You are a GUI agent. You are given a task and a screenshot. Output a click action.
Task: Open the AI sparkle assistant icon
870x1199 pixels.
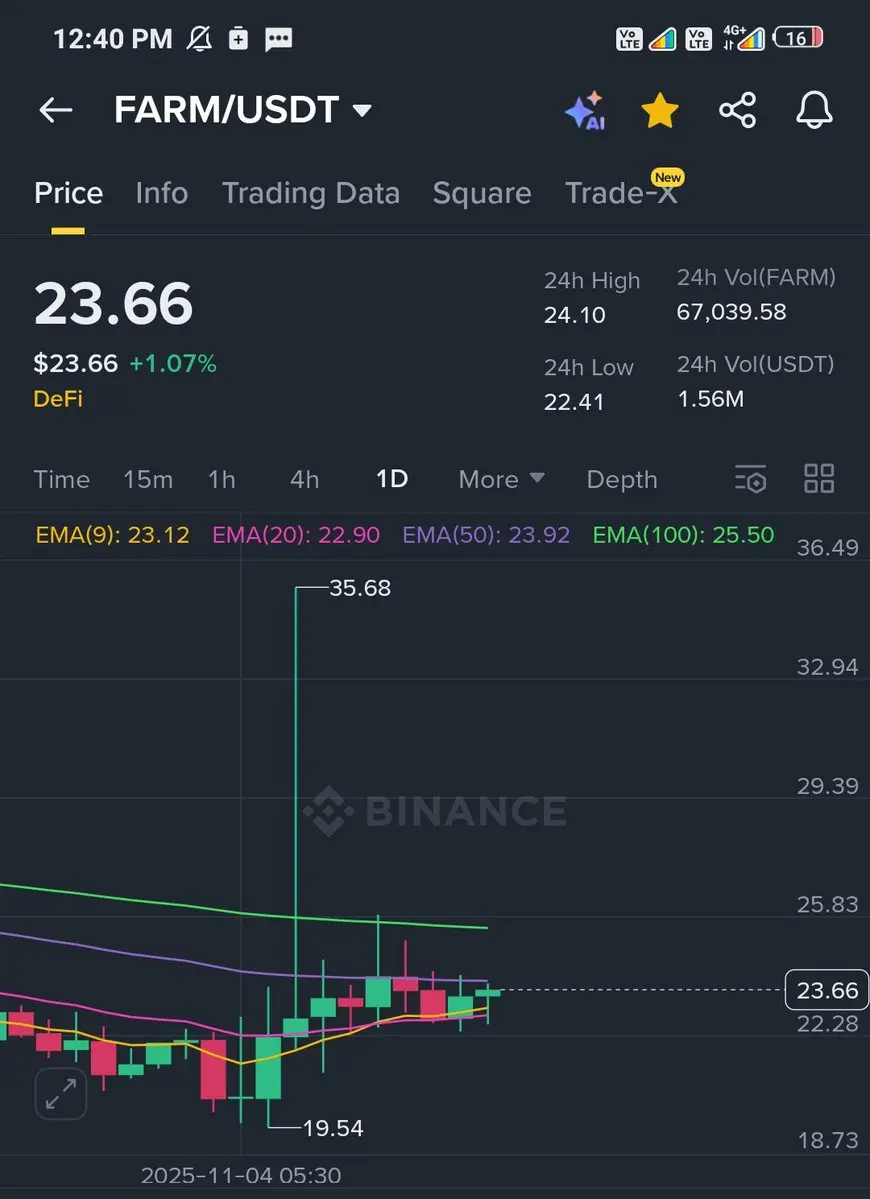click(x=586, y=111)
